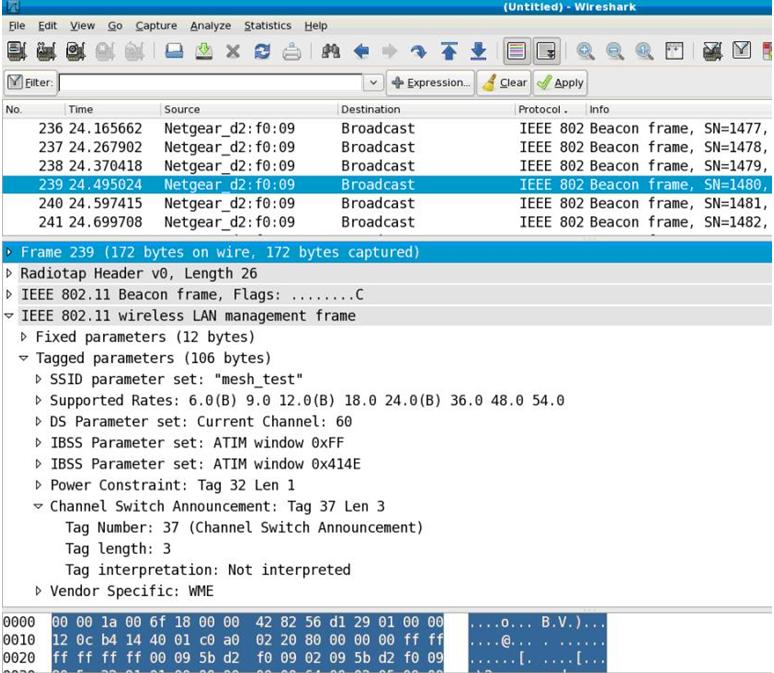
Task: Open the display filters funnel icon
Action: pyautogui.click(x=741, y=50)
